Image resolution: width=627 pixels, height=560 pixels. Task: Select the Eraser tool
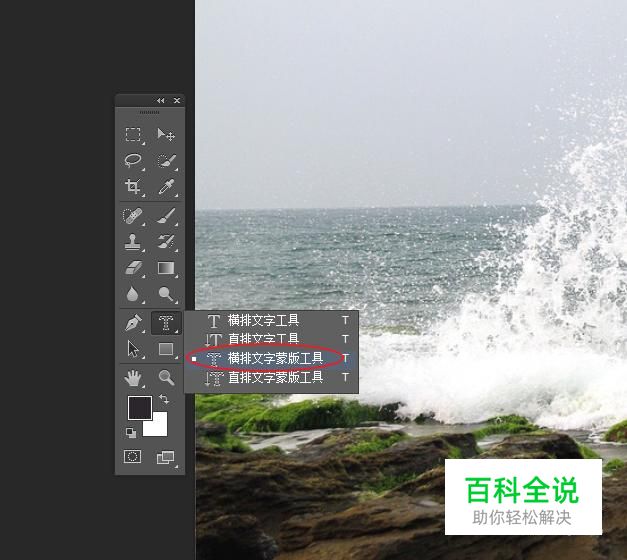click(x=133, y=268)
